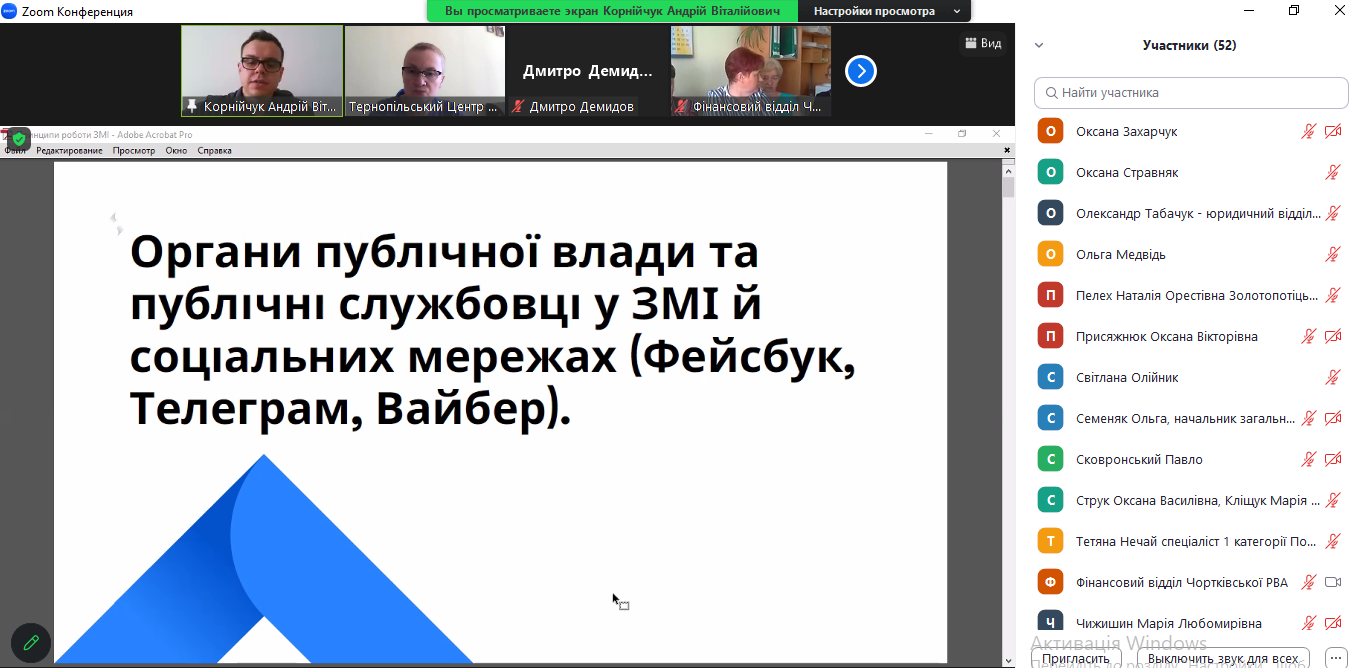
Task: Click the Zoom logo in the title bar
Action: point(10,11)
